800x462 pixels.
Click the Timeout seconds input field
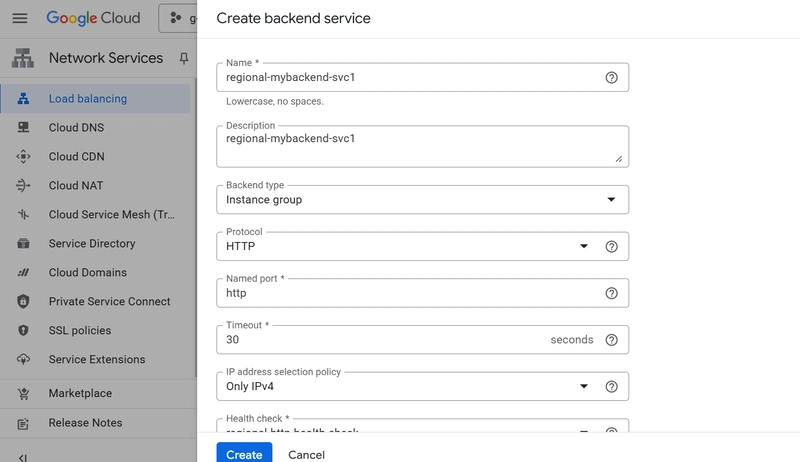click(x=380, y=340)
